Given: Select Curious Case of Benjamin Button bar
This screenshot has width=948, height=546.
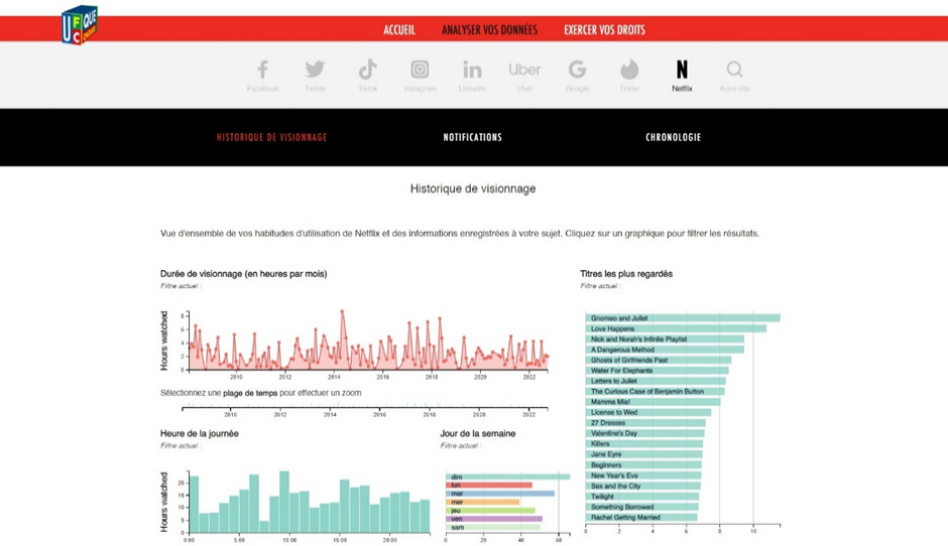Looking at the screenshot, I should pyautogui.click(x=655, y=391).
